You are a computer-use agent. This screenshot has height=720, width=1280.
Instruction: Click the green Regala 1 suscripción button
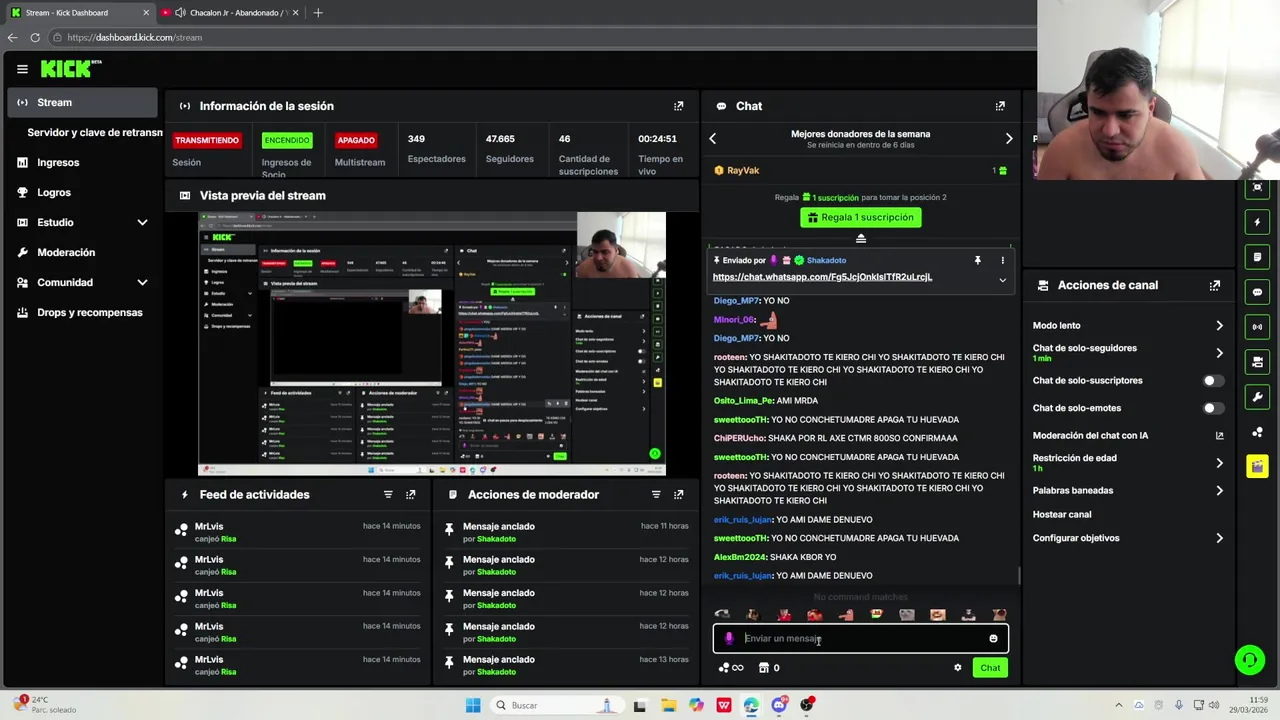[861, 217]
